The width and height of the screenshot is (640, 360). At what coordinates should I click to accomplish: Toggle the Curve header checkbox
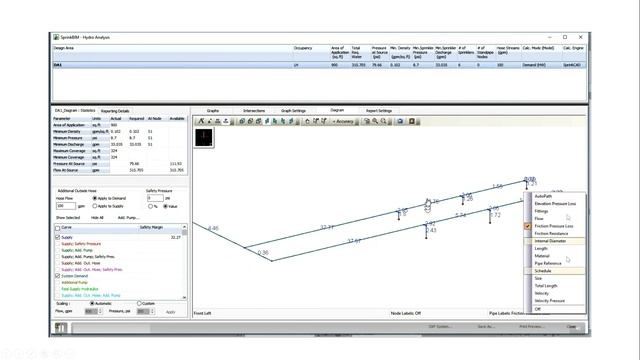tap(58, 228)
